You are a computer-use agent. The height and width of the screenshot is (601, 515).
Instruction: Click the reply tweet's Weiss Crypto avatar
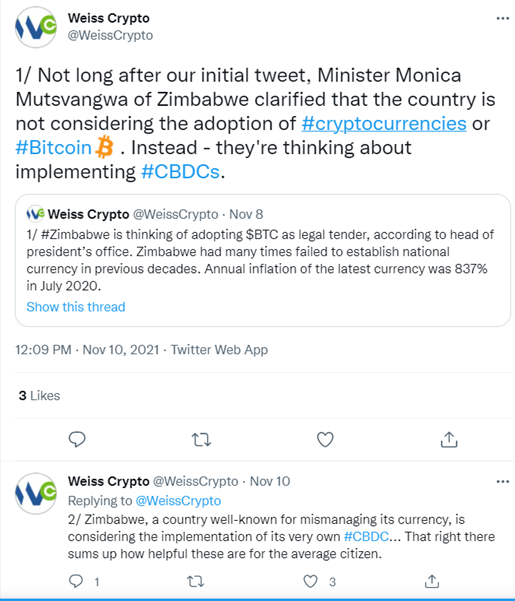pyautogui.click(x=36, y=493)
